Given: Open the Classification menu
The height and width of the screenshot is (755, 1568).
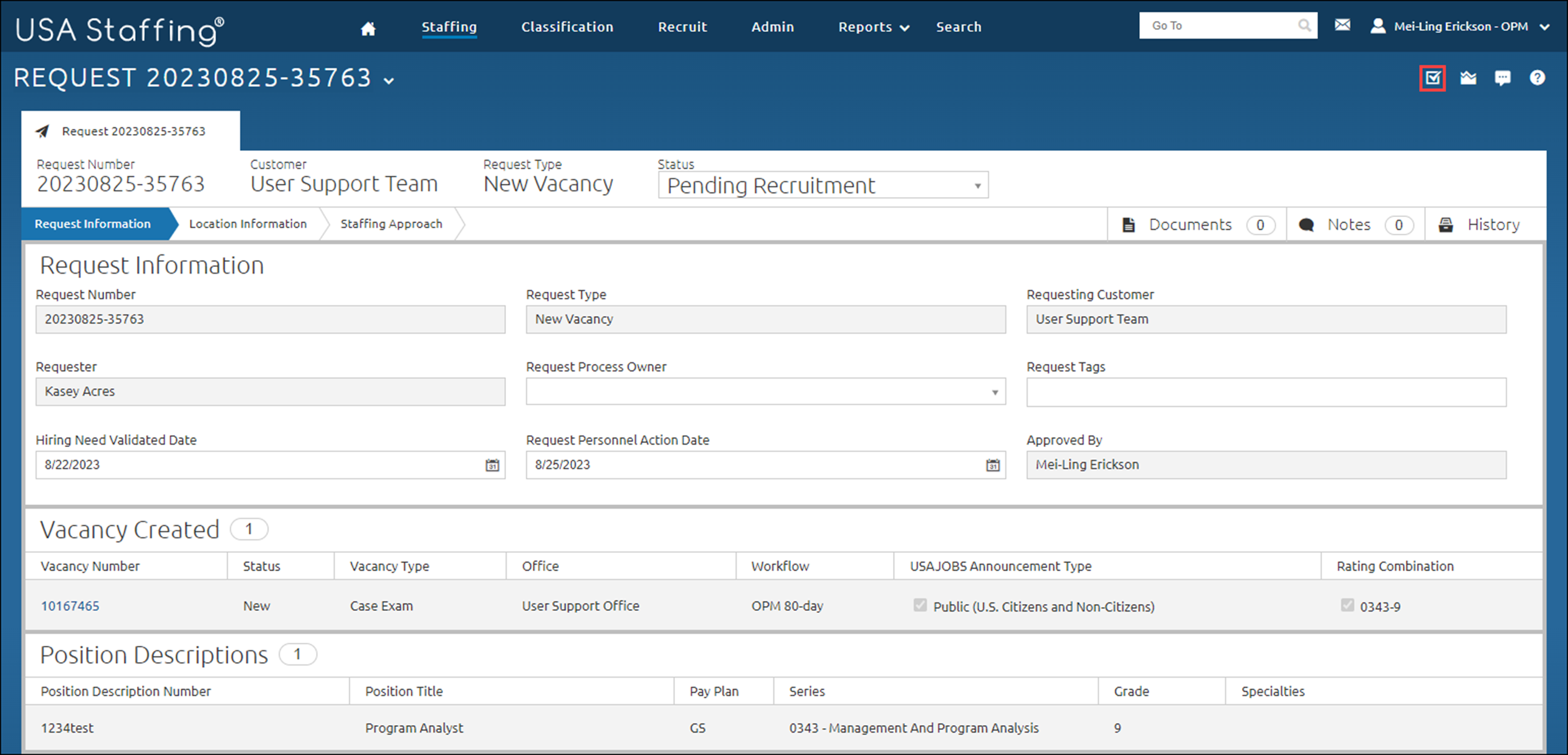Looking at the screenshot, I should (x=567, y=27).
